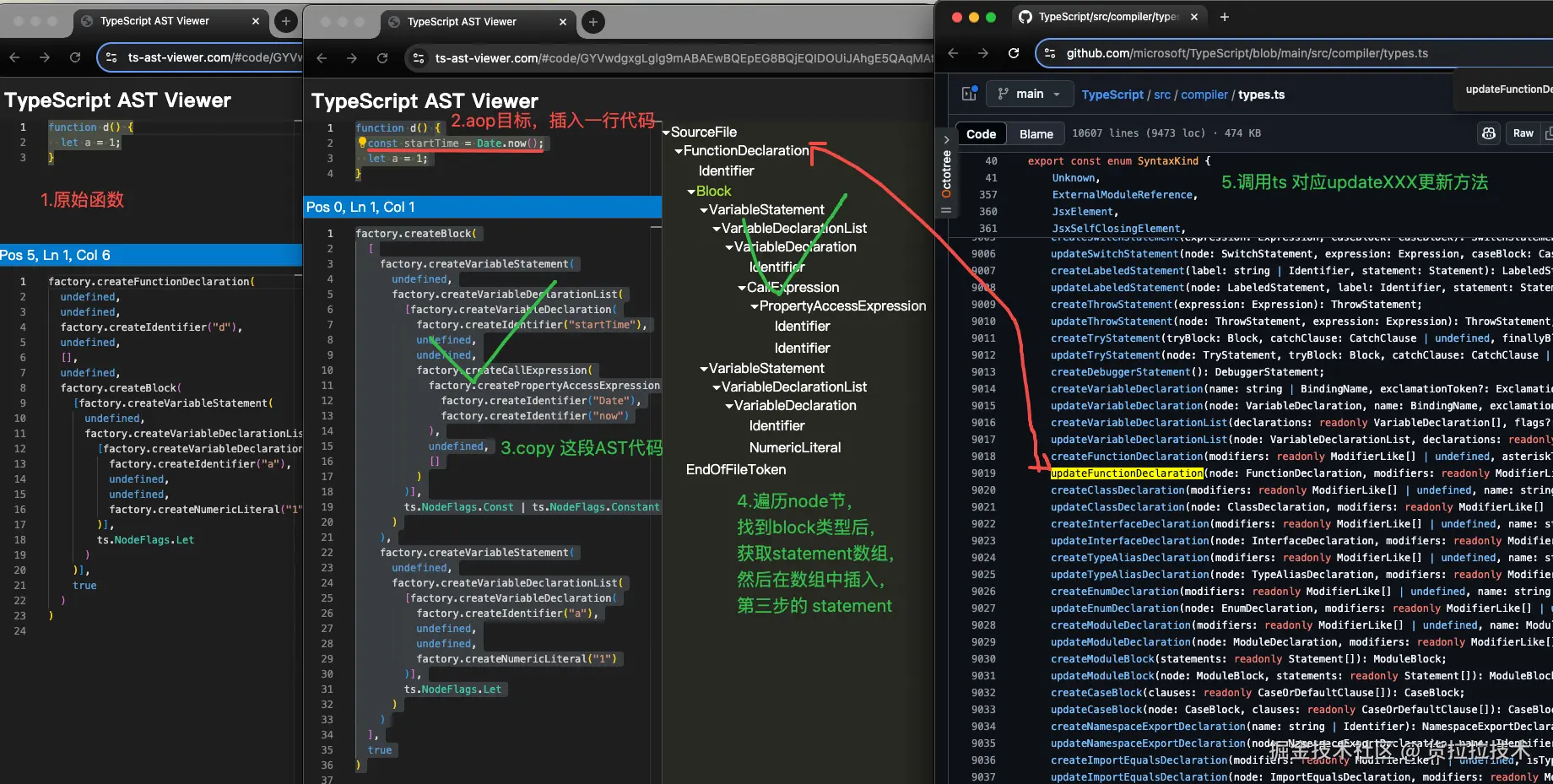
Task: Toggle the GitHub file tree panel icon
Action: [970, 94]
